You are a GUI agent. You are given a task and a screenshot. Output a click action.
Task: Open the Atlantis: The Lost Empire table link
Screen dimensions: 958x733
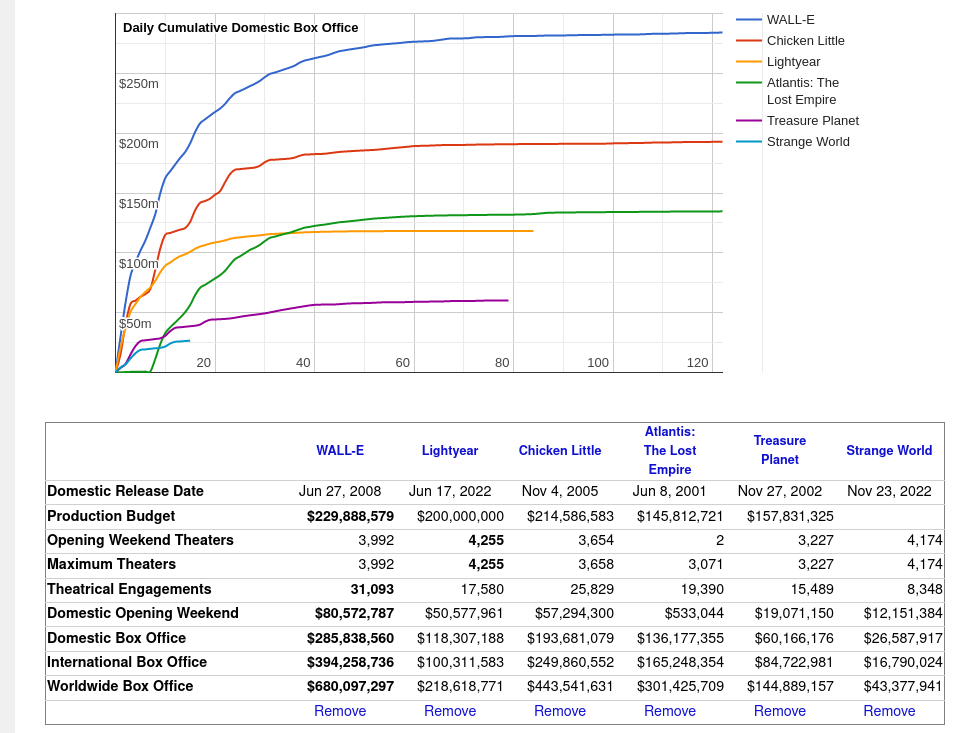click(670, 450)
